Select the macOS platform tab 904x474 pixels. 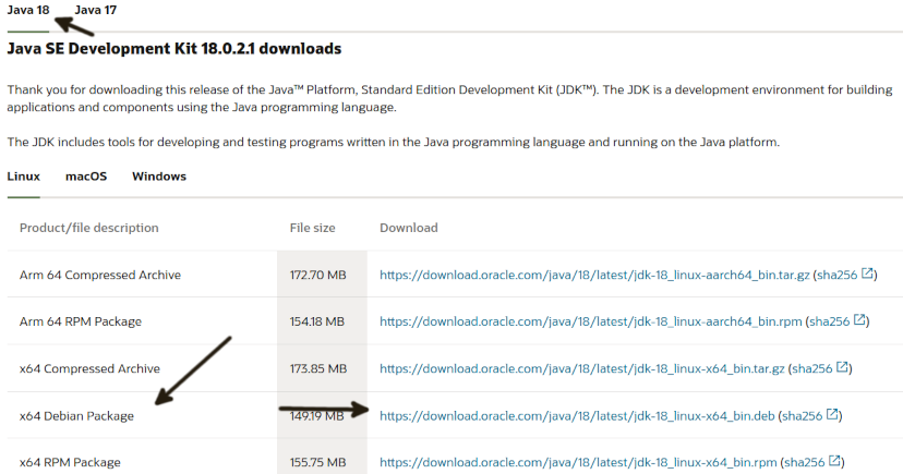point(86,176)
